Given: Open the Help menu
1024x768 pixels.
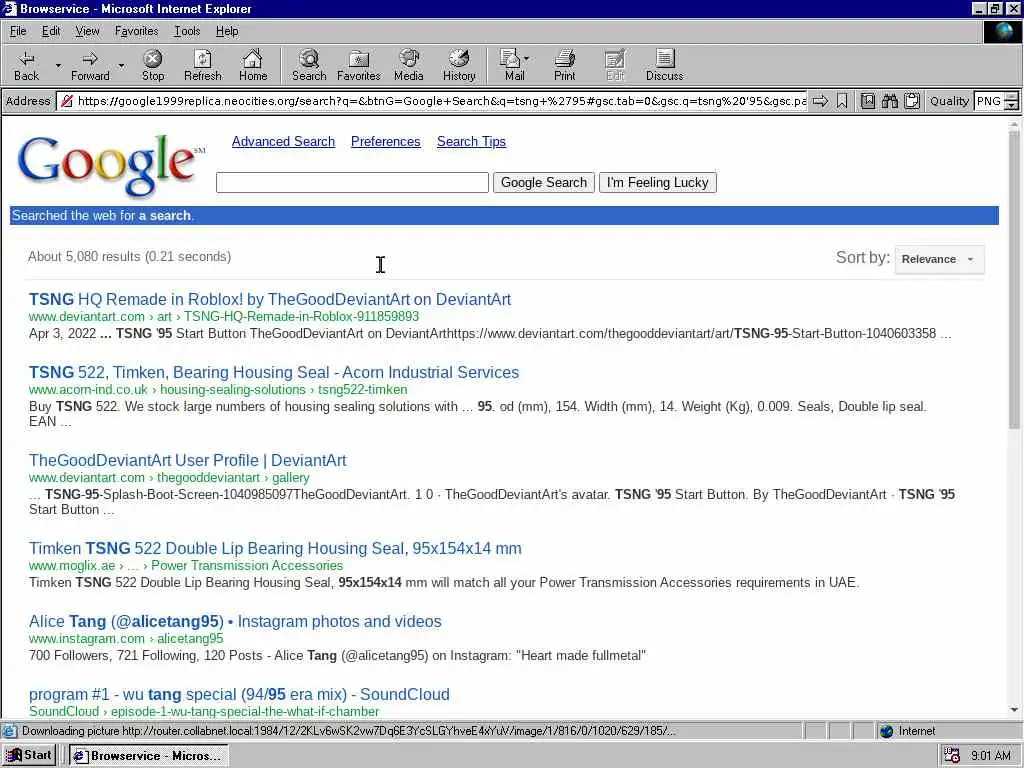Looking at the screenshot, I should [227, 31].
